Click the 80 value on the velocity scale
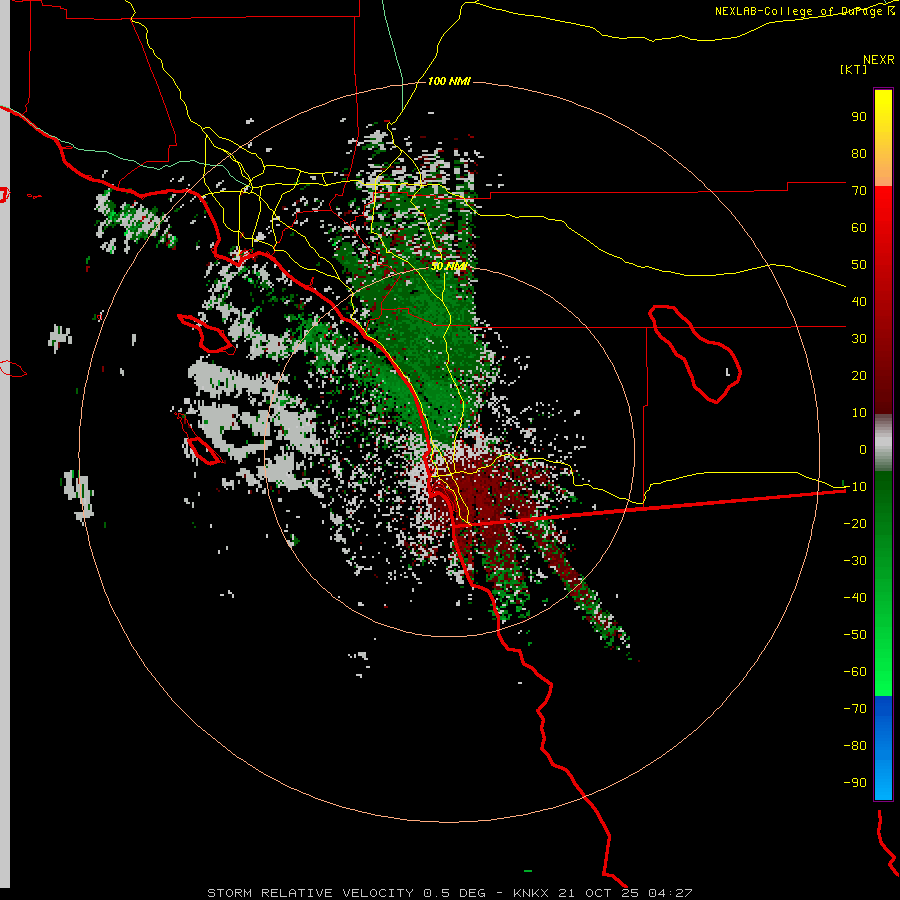900x900 pixels. point(859,153)
